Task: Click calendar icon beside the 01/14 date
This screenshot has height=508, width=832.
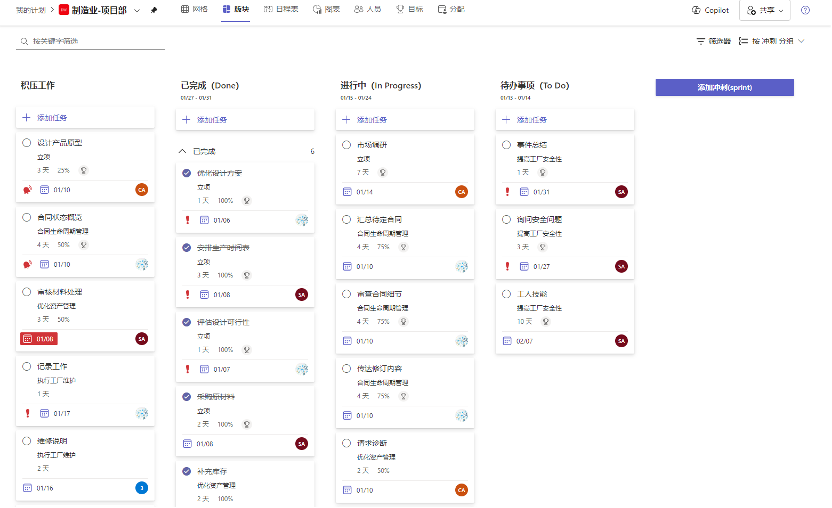Action: [x=347, y=192]
